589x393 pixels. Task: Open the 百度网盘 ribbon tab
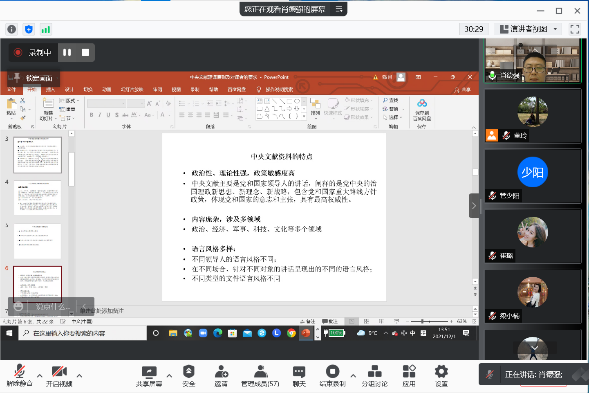[x=237, y=89]
